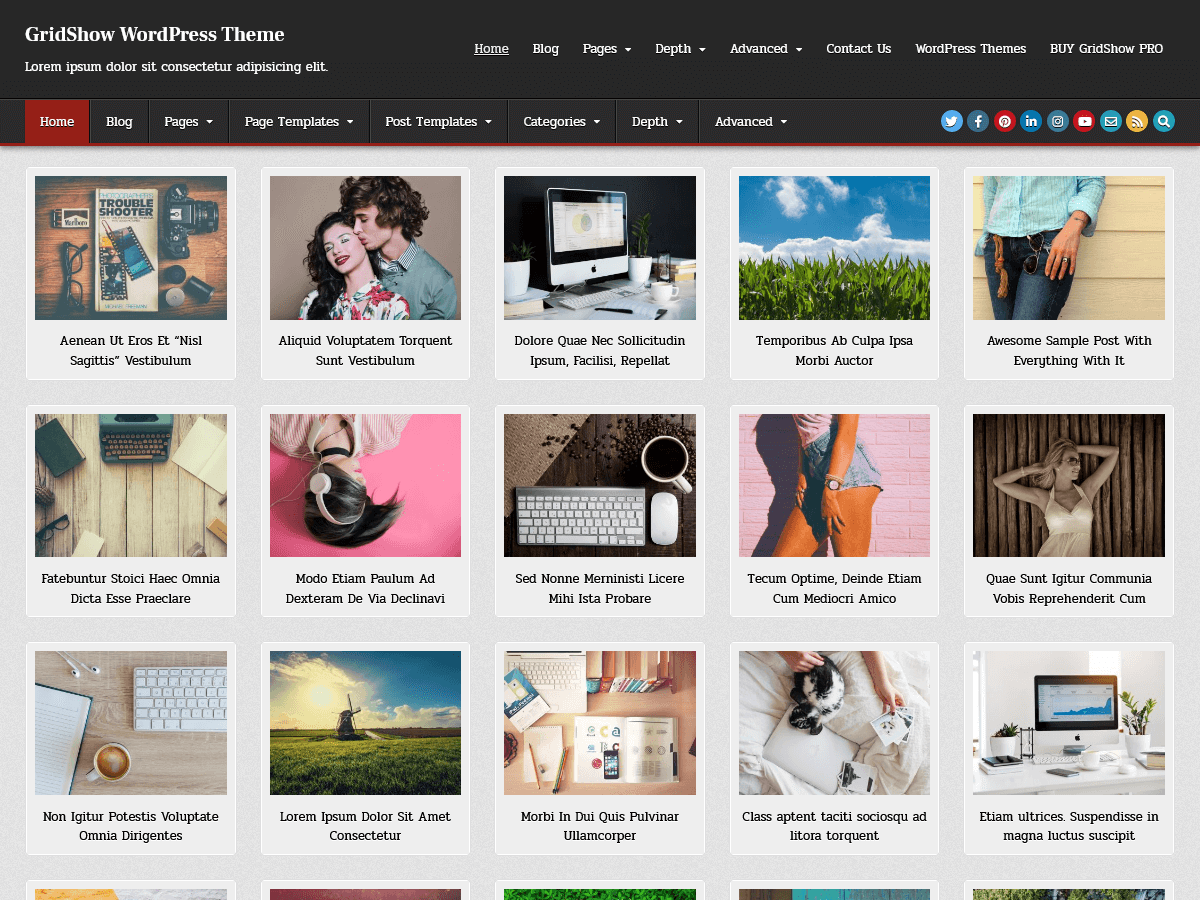Select Contact Us in the top menu
The width and height of the screenshot is (1200, 900).
858,48
